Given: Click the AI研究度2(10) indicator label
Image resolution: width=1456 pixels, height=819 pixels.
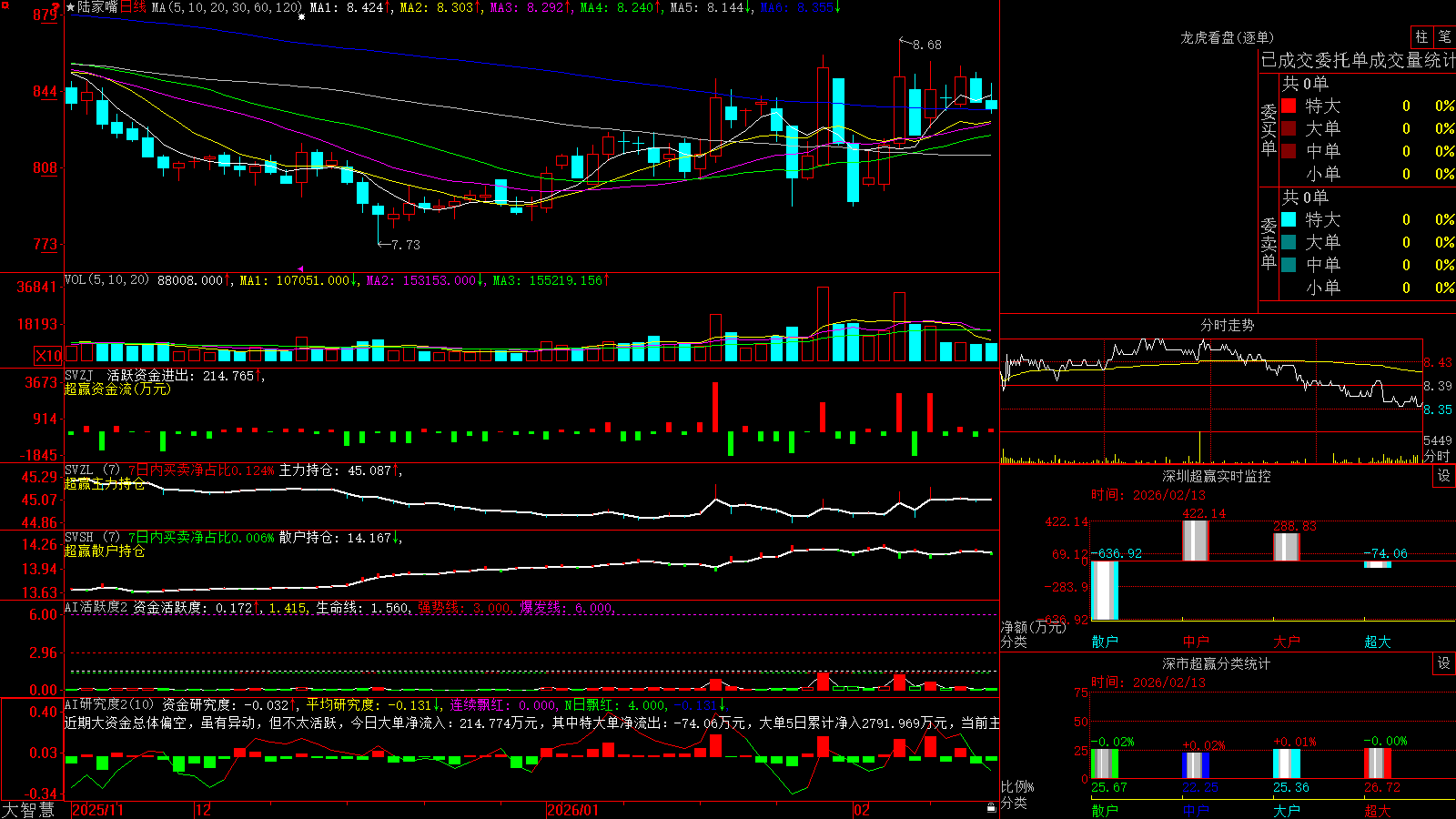Looking at the screenshot, I should [x=109, y=704].
